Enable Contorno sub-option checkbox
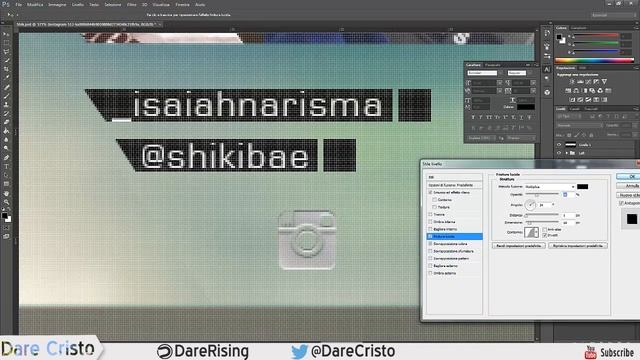 [x=435, y=200]
